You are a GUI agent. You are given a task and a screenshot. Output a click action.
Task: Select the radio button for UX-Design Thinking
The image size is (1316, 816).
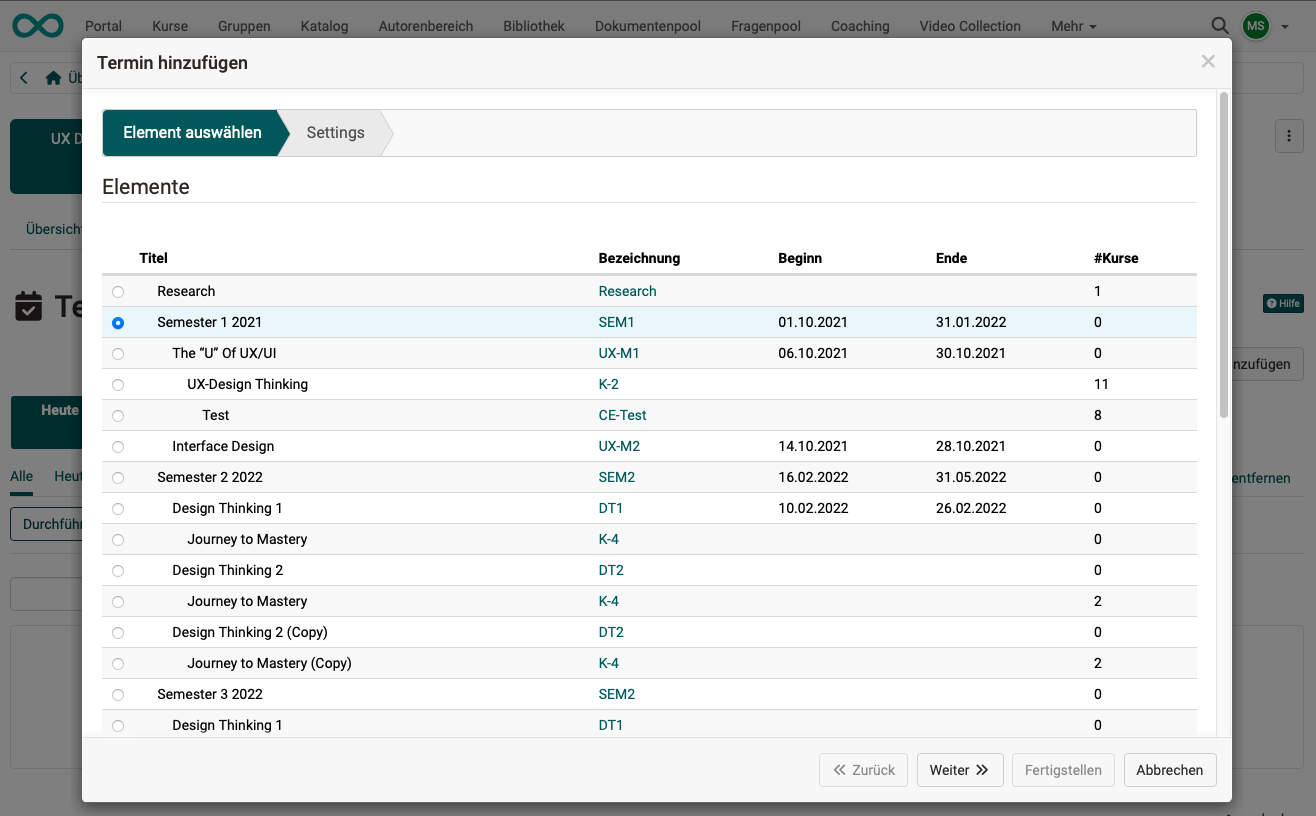coord(120,384)
